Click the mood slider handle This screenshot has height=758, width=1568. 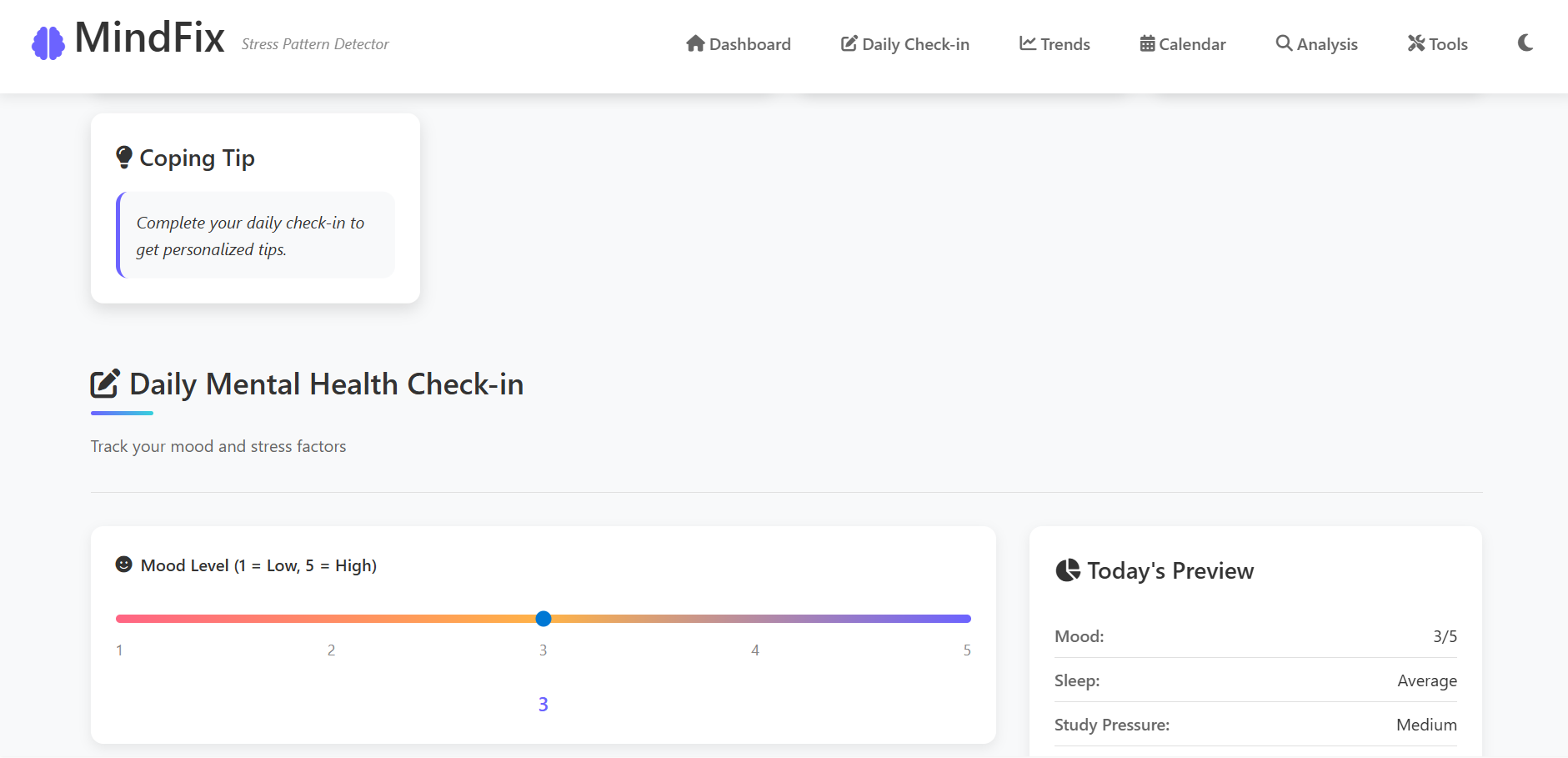point(544,619)
